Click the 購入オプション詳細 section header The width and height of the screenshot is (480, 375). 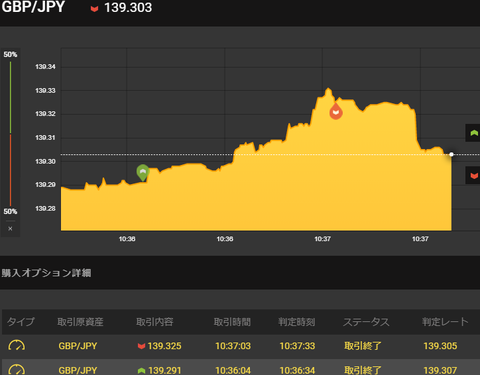(46, 273)
